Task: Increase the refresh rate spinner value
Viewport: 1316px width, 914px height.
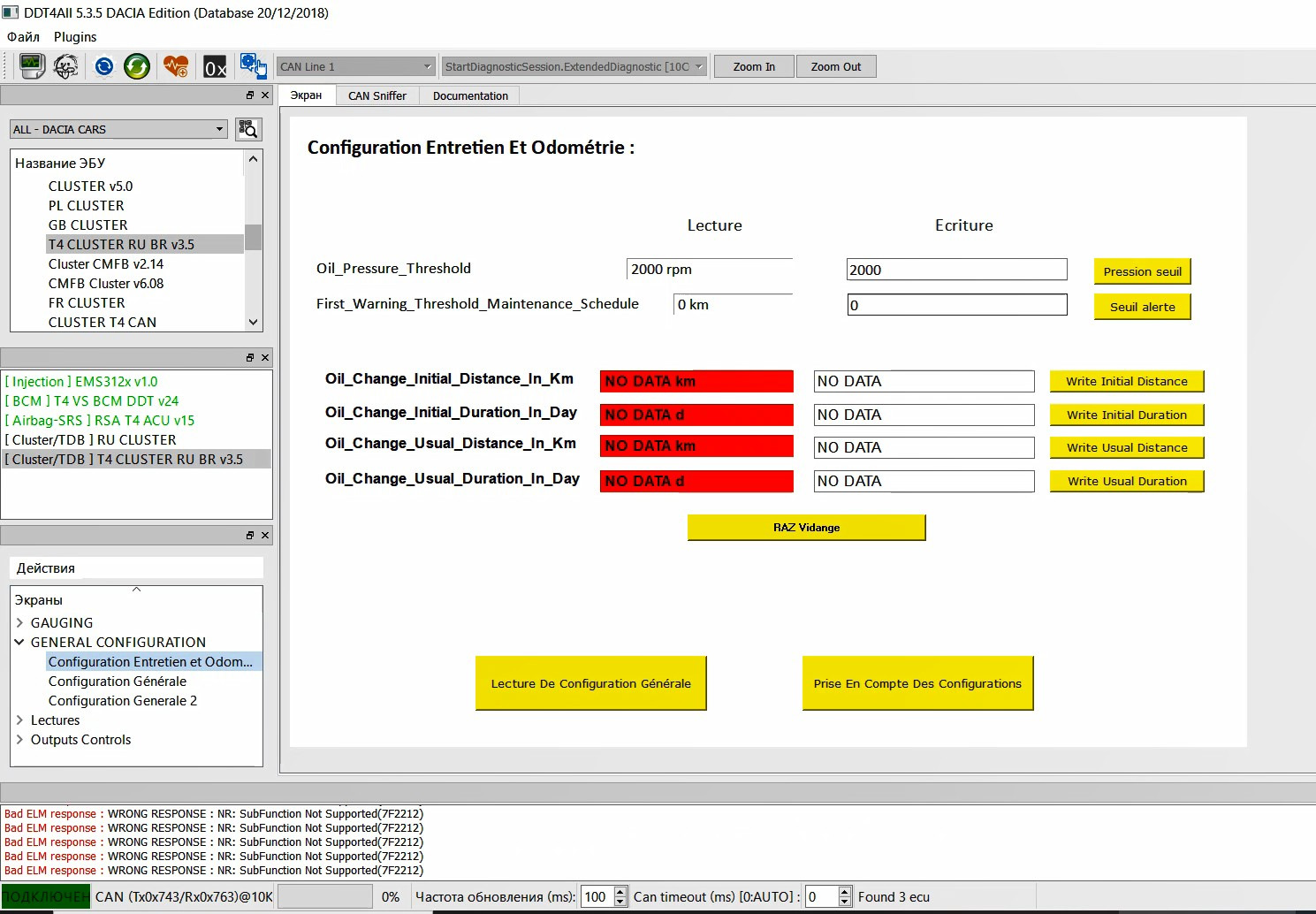Action: click(620, 892)
